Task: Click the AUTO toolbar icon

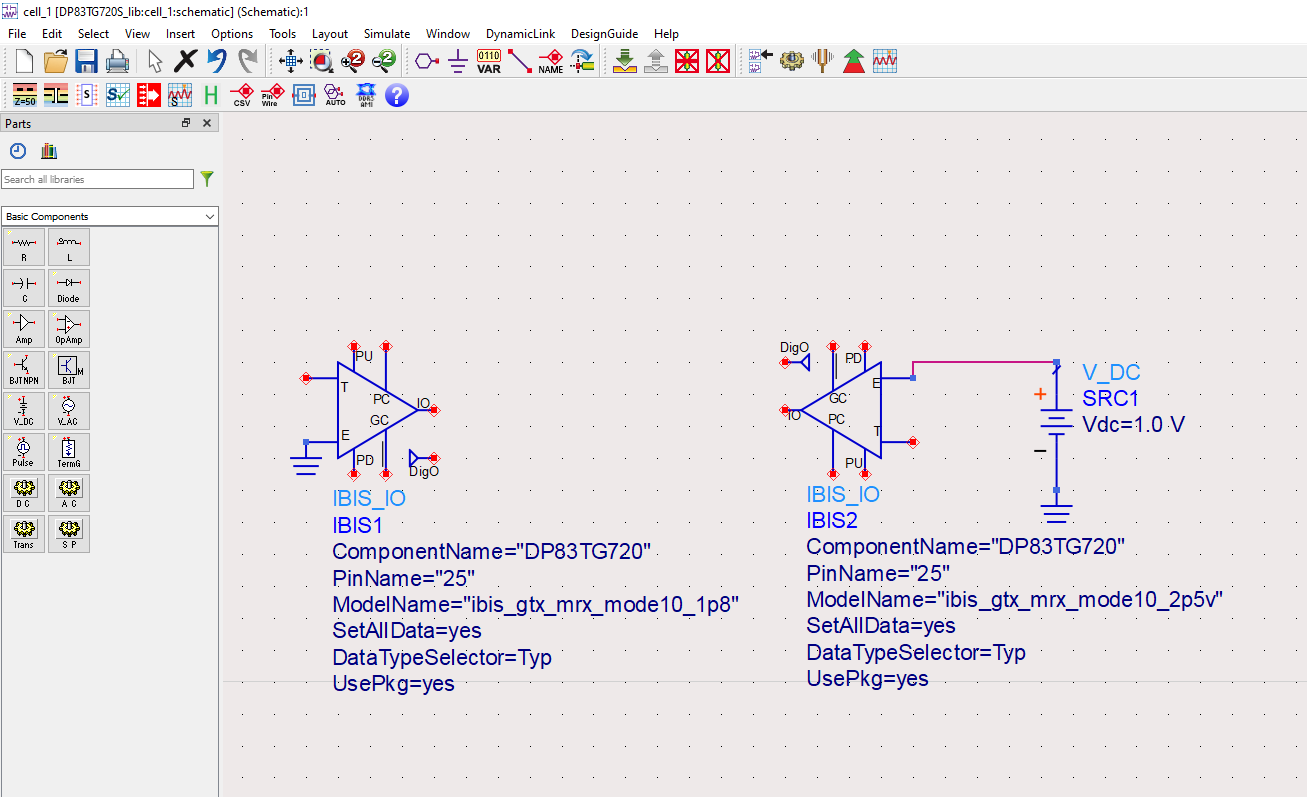Action: pos(335,95)
